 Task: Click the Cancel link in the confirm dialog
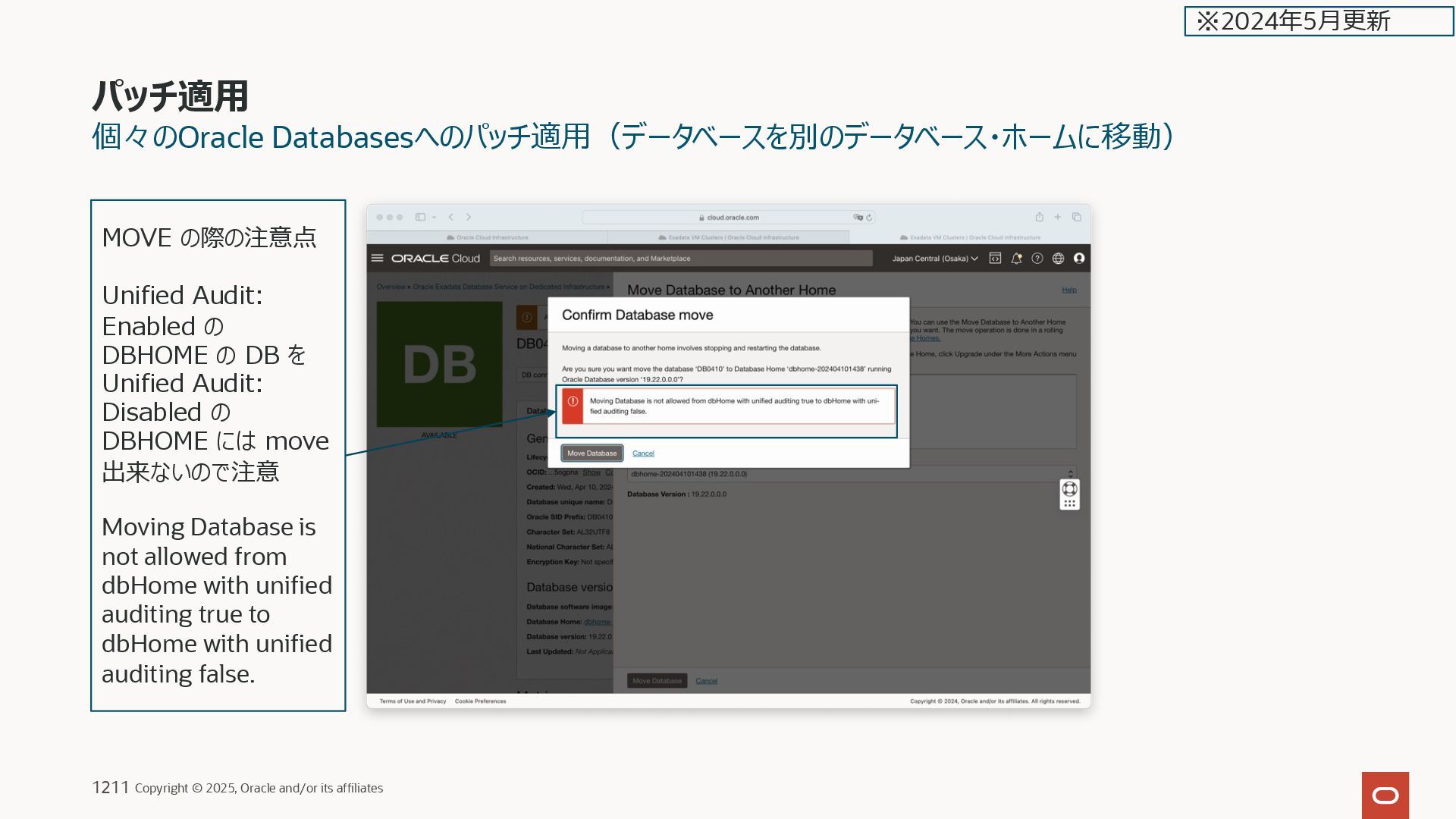643,453
